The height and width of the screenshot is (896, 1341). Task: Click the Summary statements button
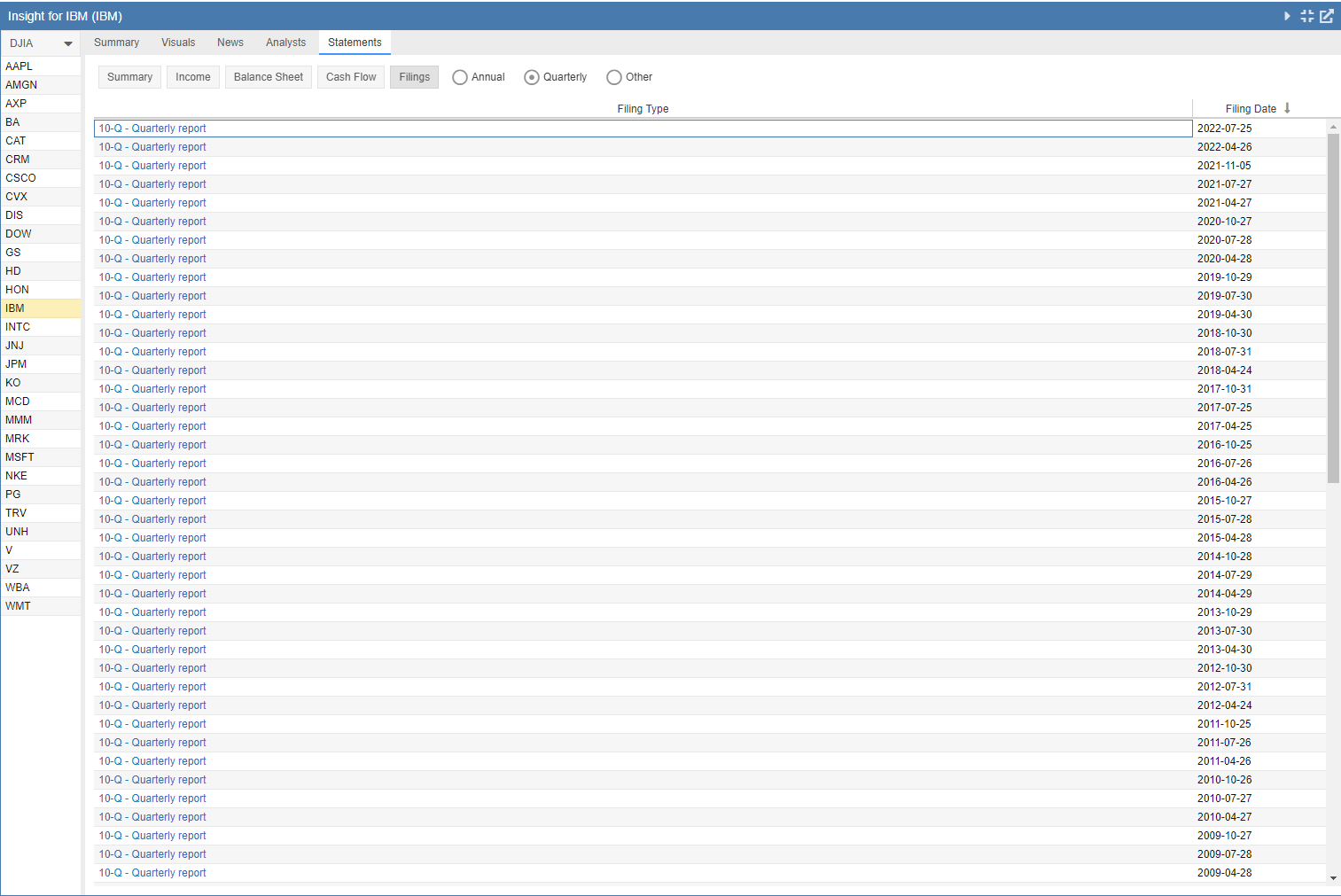tap(129, 77)
